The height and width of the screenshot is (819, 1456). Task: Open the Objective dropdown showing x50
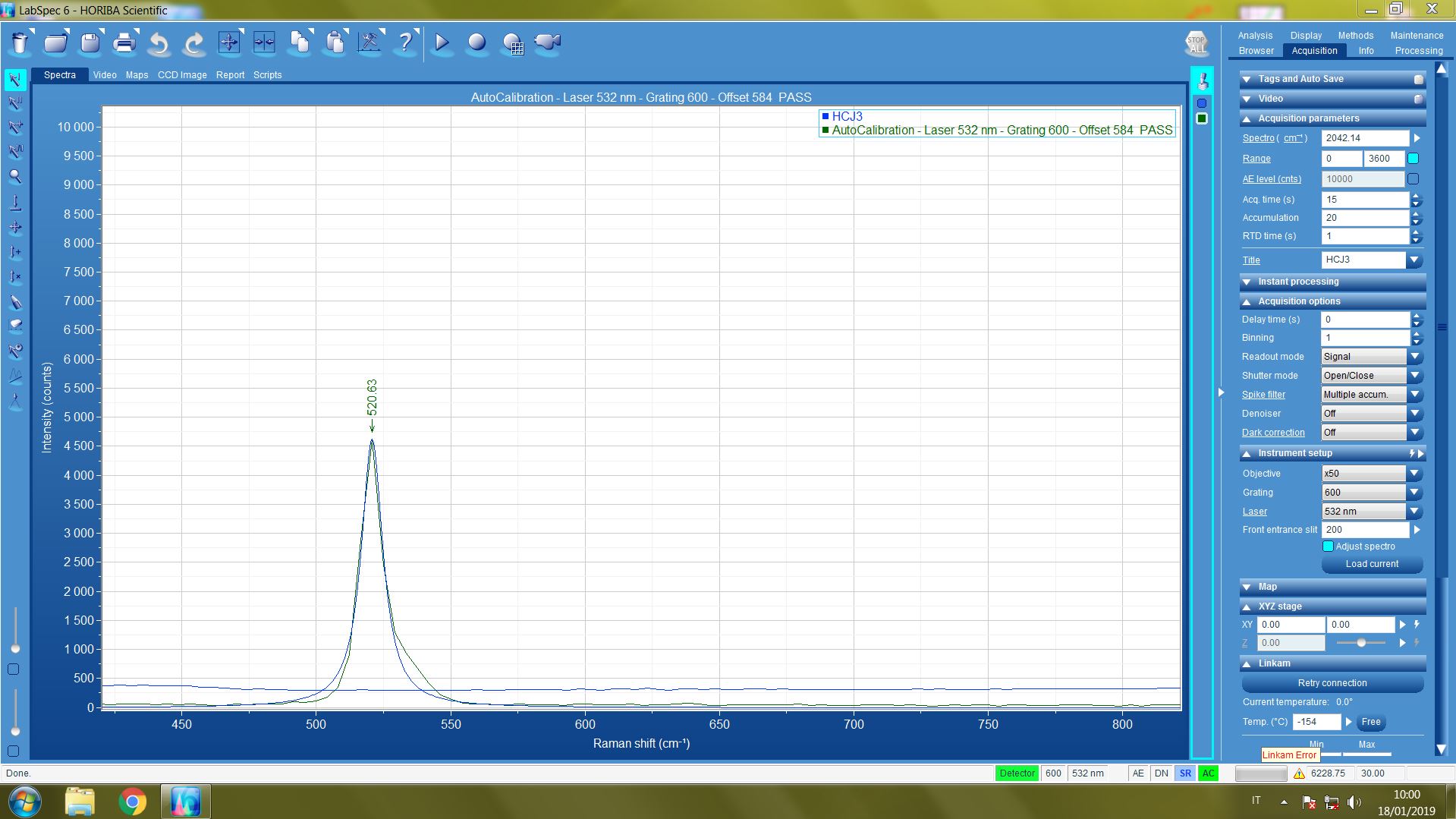point(1414,474)
